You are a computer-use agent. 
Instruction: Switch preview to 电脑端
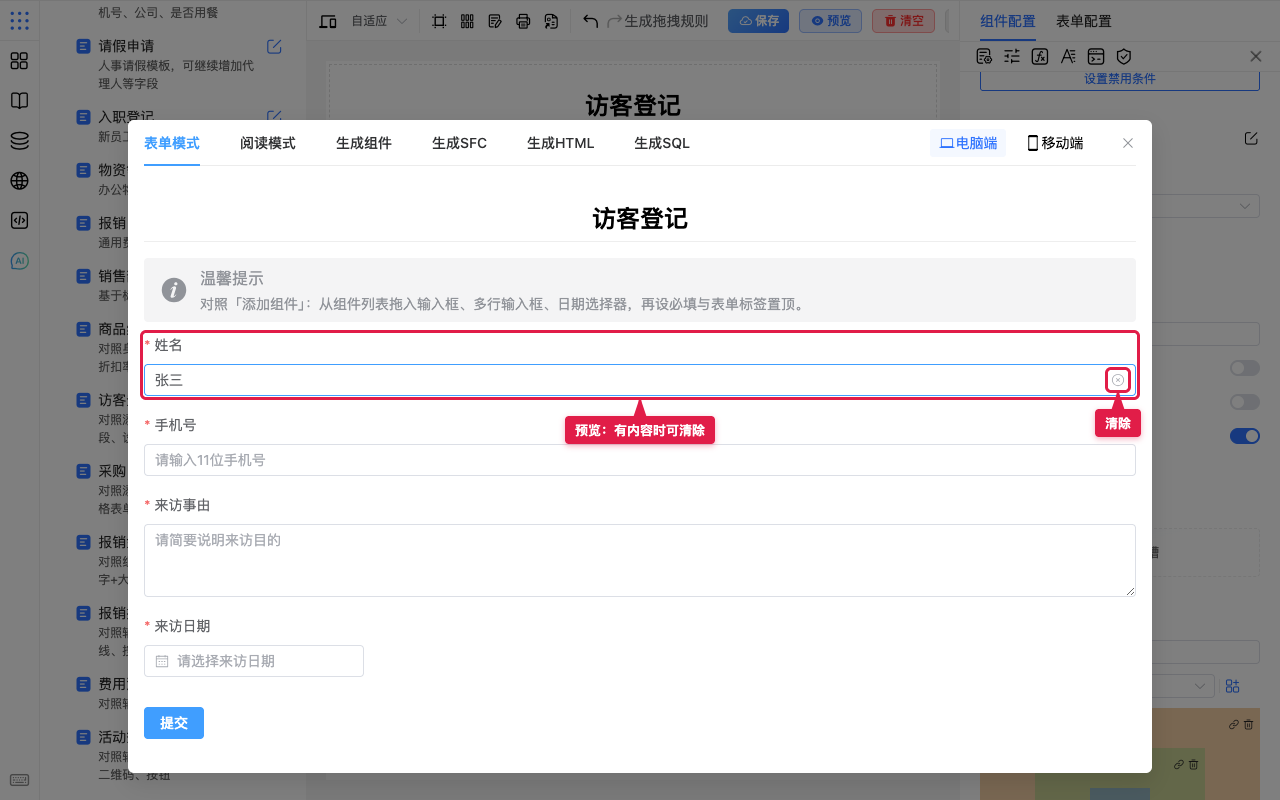click(x=968, y=143)
